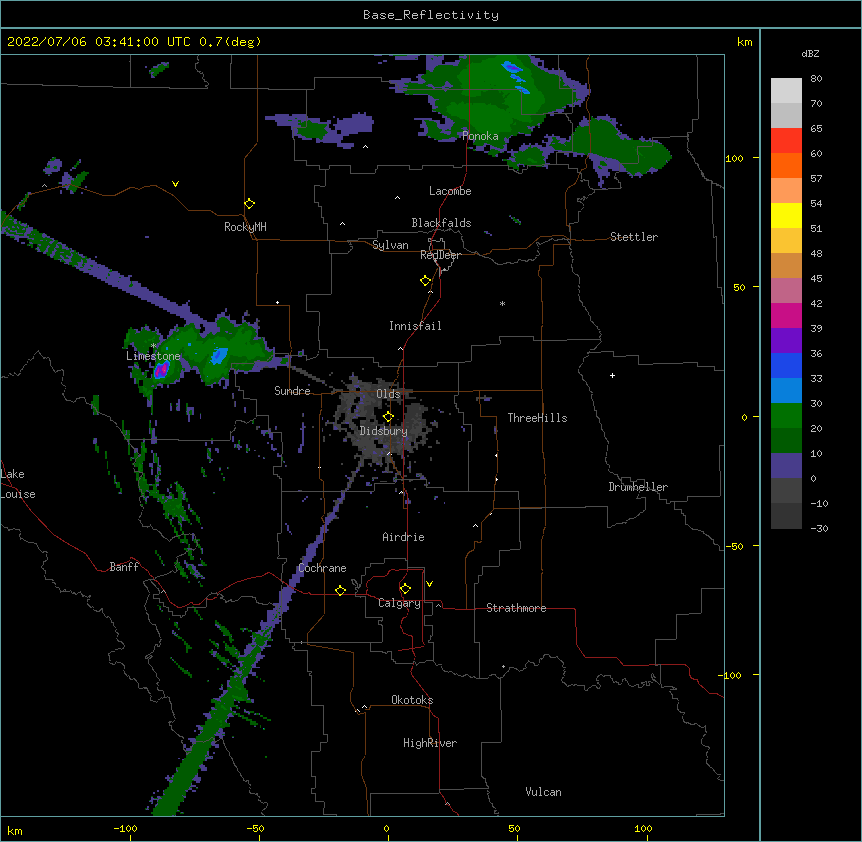Screen dimensions: 862x842
Task: Click the Drumheller town label
Action: pos(638,487)
